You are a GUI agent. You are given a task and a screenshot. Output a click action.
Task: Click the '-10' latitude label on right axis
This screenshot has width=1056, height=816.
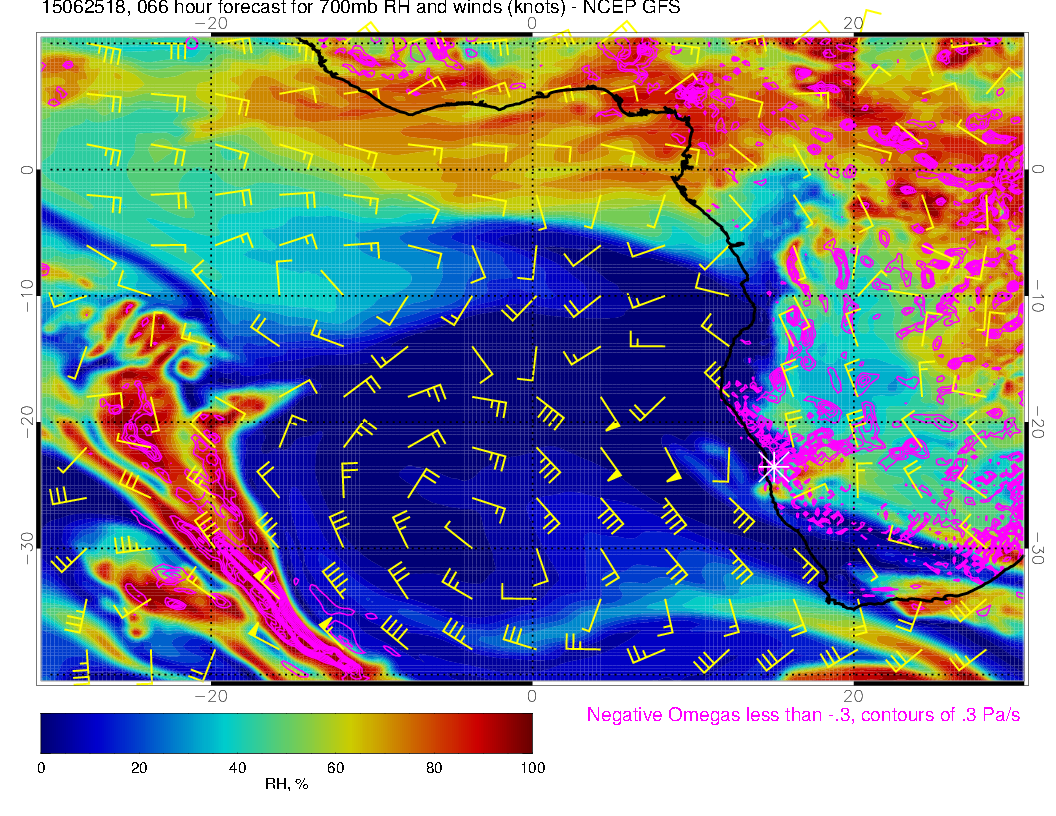tap(1038, 296)
